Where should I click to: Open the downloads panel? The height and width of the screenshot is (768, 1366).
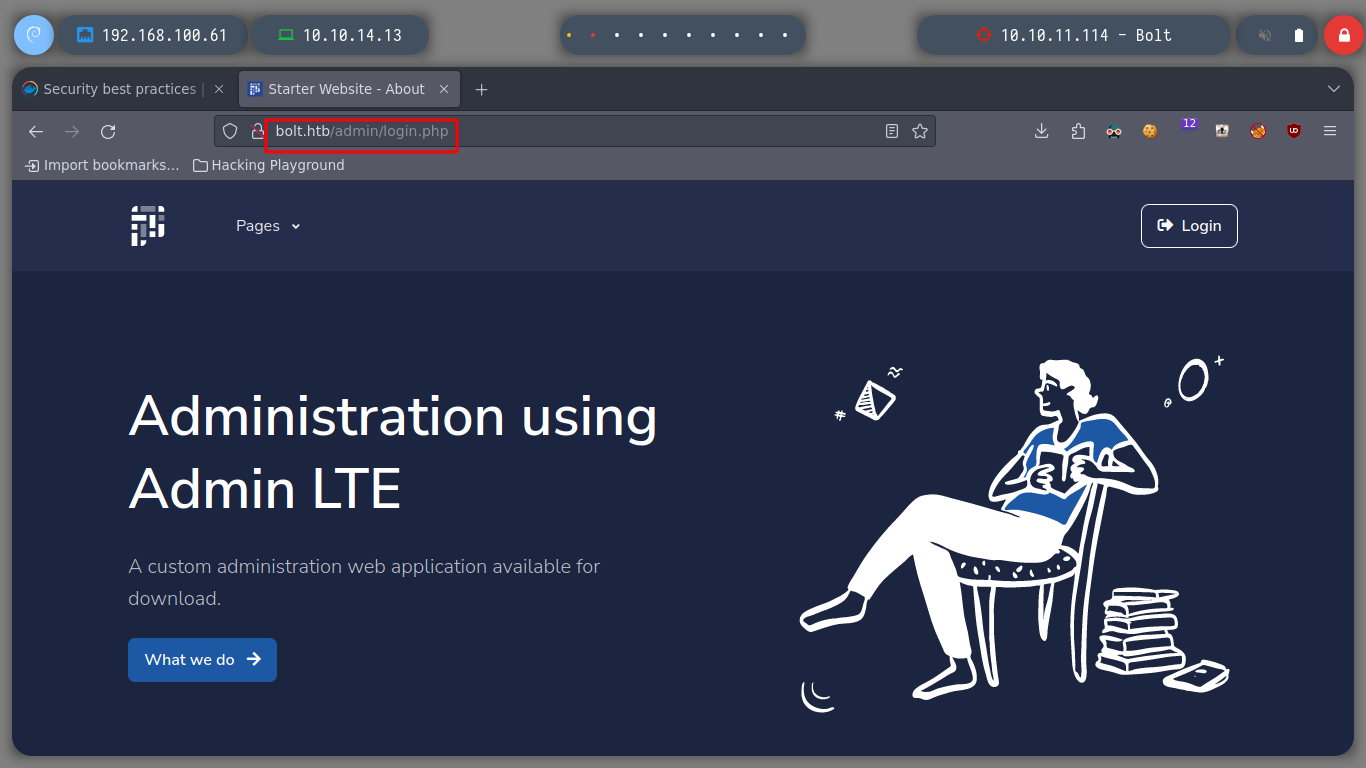point(1041,131)
